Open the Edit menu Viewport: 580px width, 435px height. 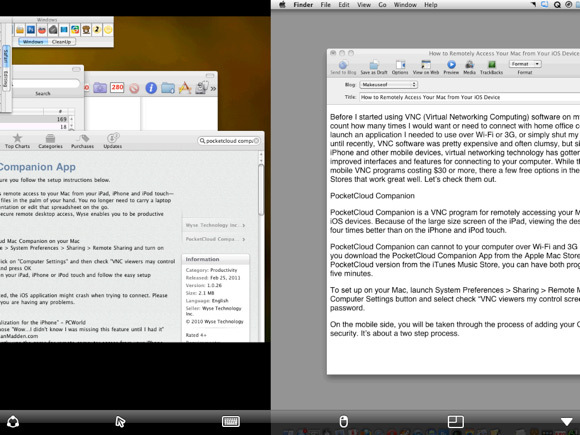click(x=344, y=5)
